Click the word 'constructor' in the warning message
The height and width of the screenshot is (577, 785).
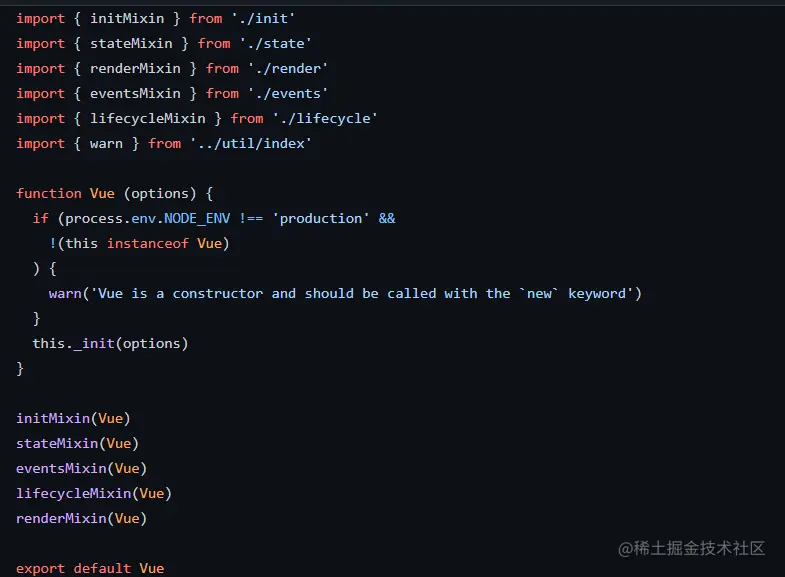[x=218, y=294]
